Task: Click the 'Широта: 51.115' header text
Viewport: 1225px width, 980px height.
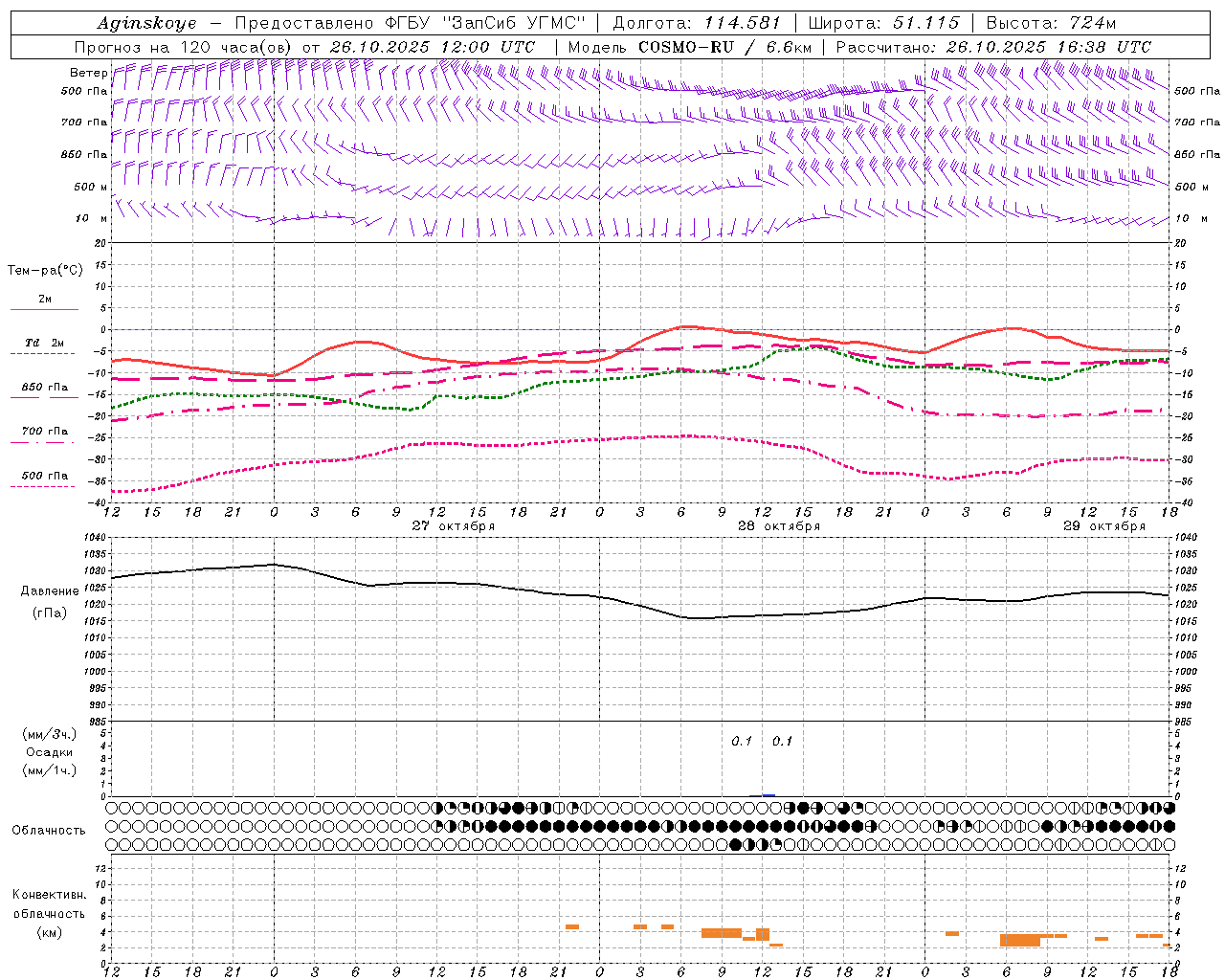Action: (883, 23)
